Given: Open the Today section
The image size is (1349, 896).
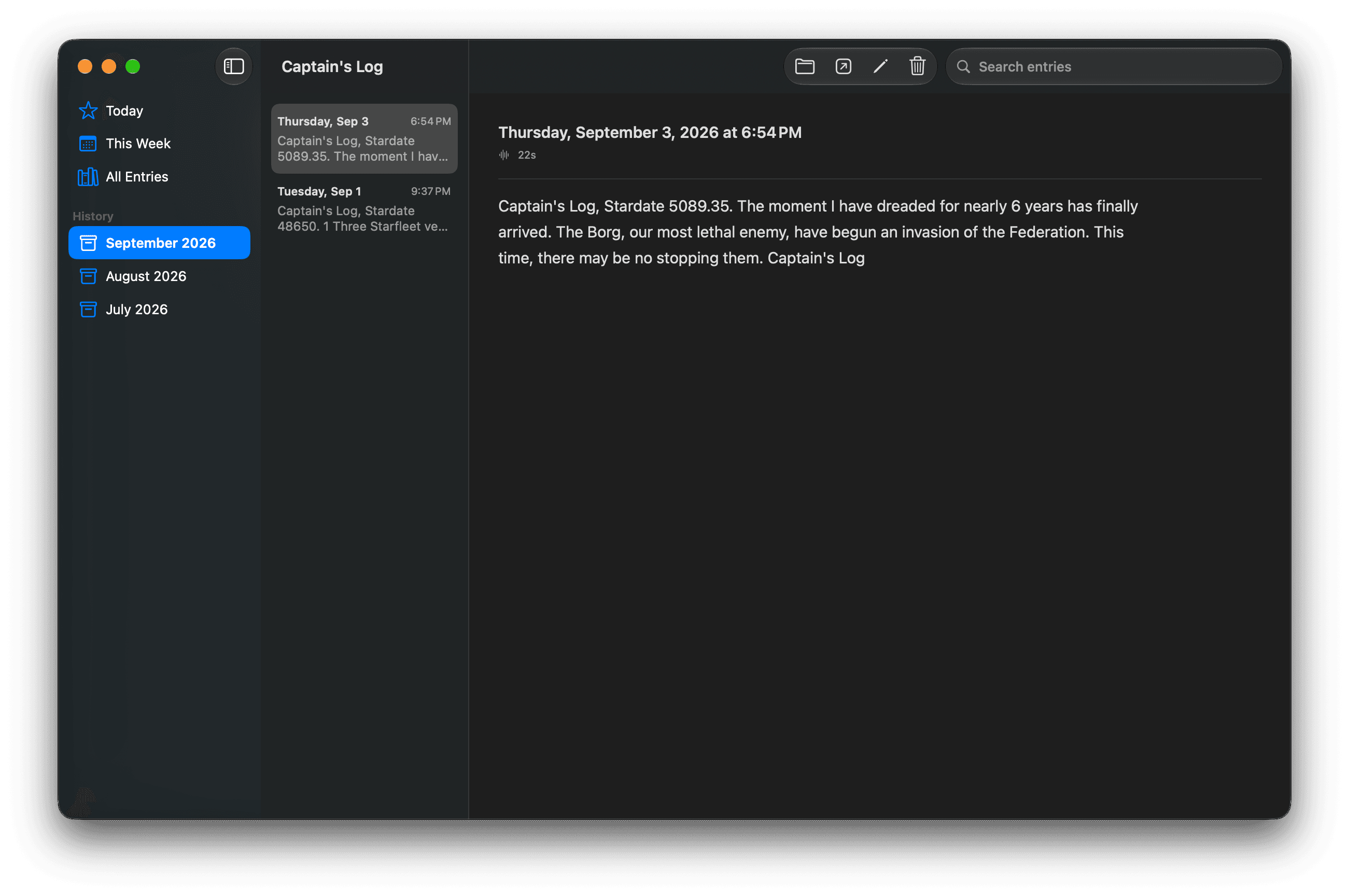Looking at the screenshot, I should click(159, 111).
